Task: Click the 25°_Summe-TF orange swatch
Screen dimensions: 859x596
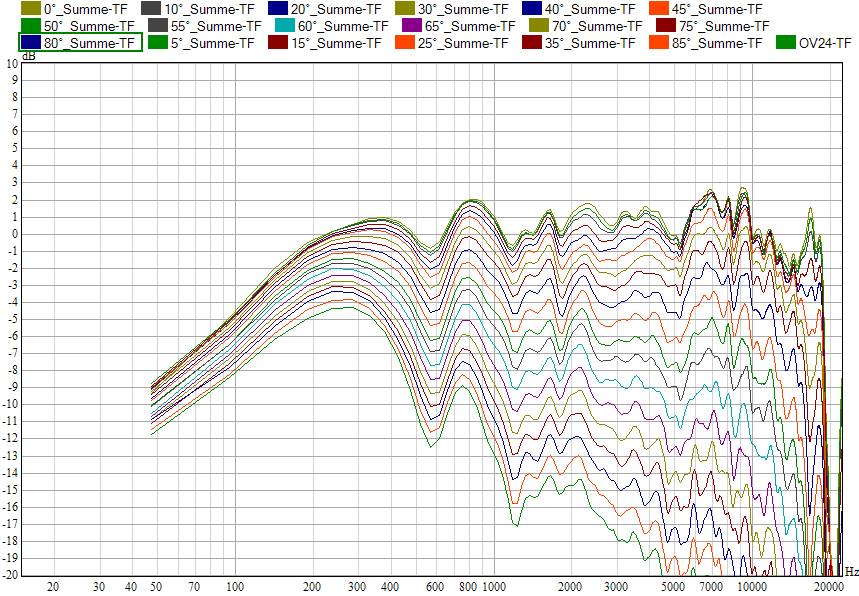Action: (405, 43)
